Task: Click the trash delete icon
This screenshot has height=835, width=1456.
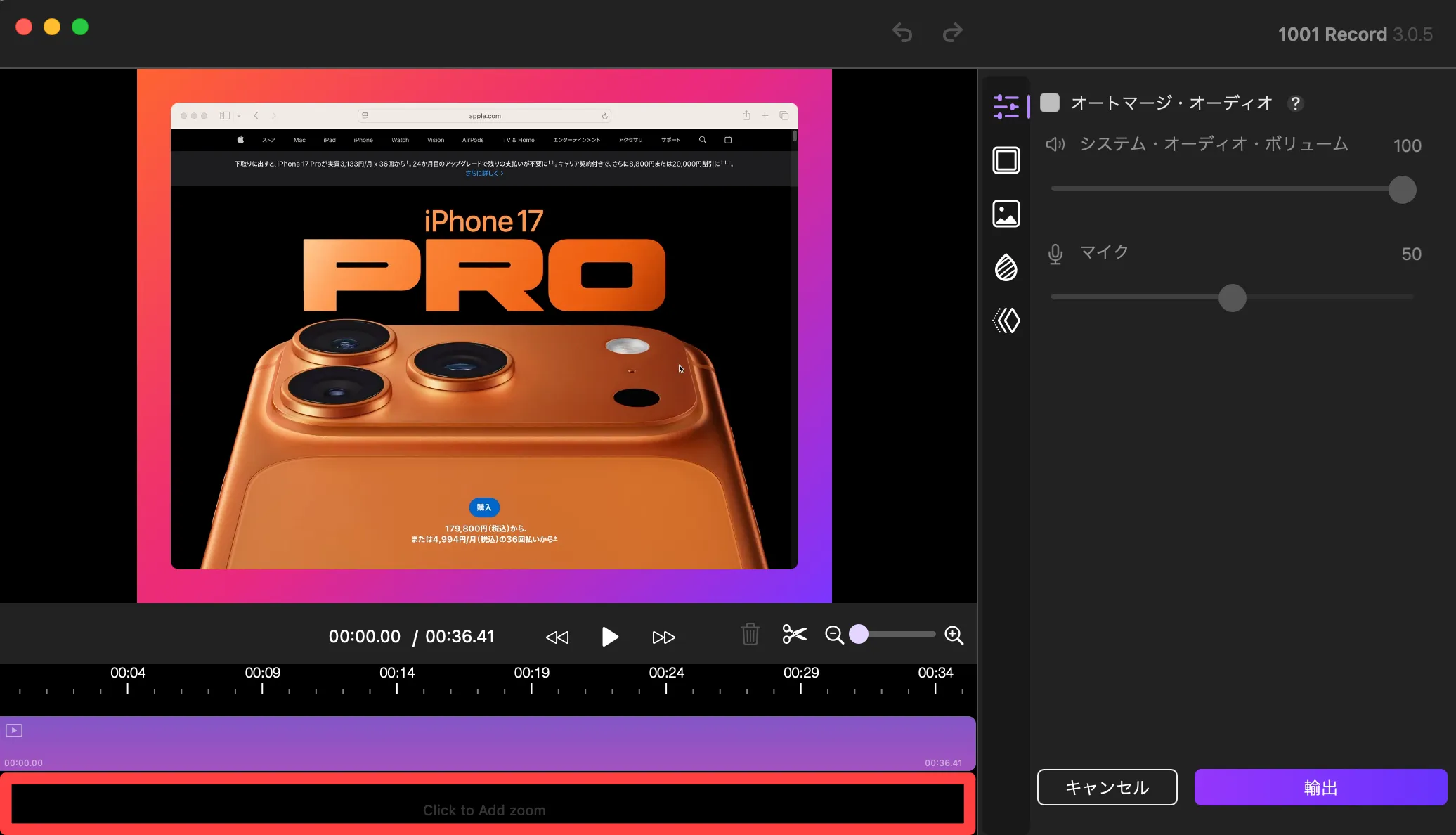Action: tap(750, 635)
